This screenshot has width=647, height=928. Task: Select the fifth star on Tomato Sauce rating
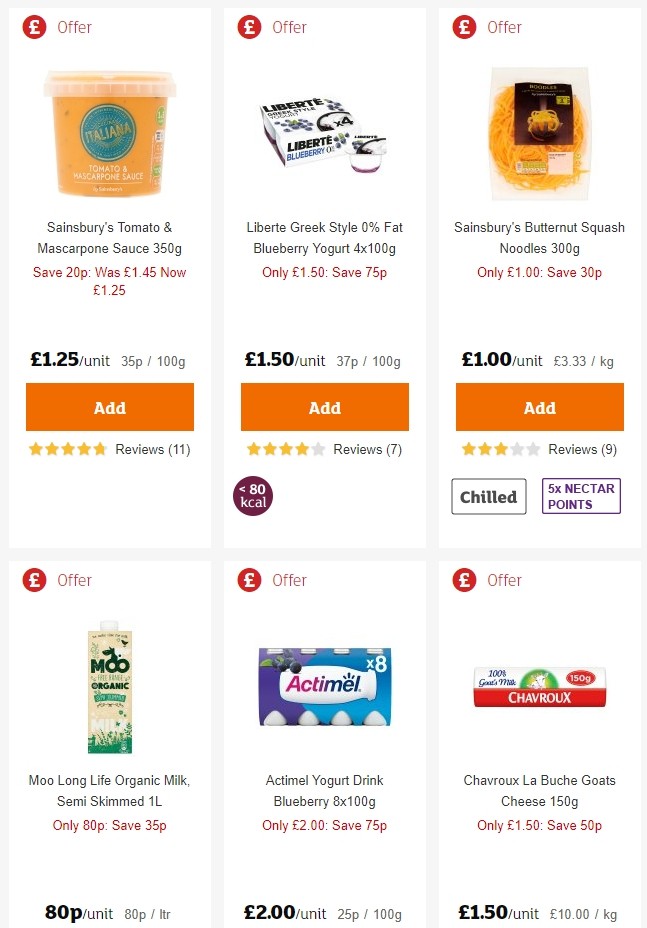(100, 449)
